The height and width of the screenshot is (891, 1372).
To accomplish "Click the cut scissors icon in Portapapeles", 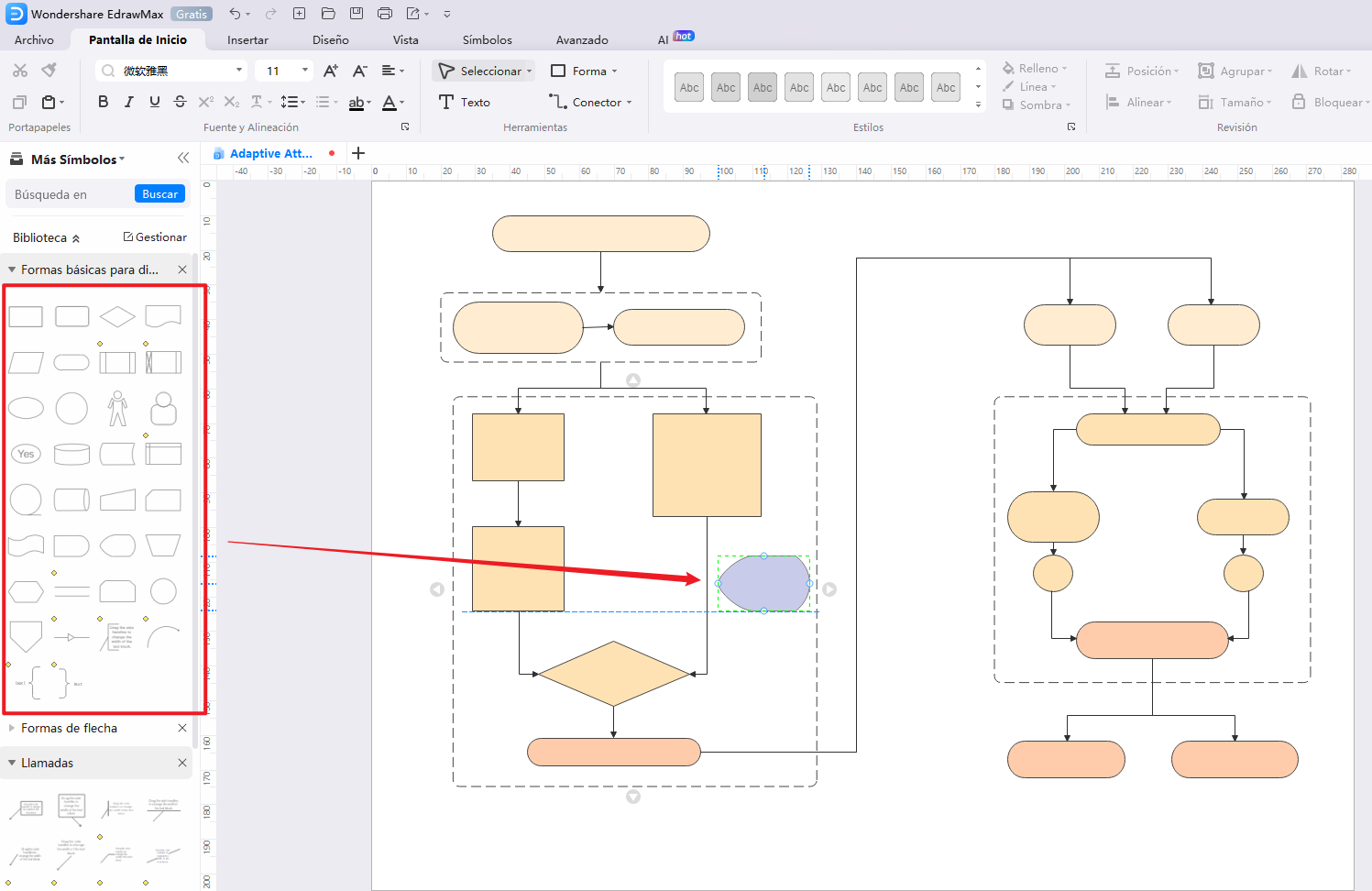I will click(20, 70).
